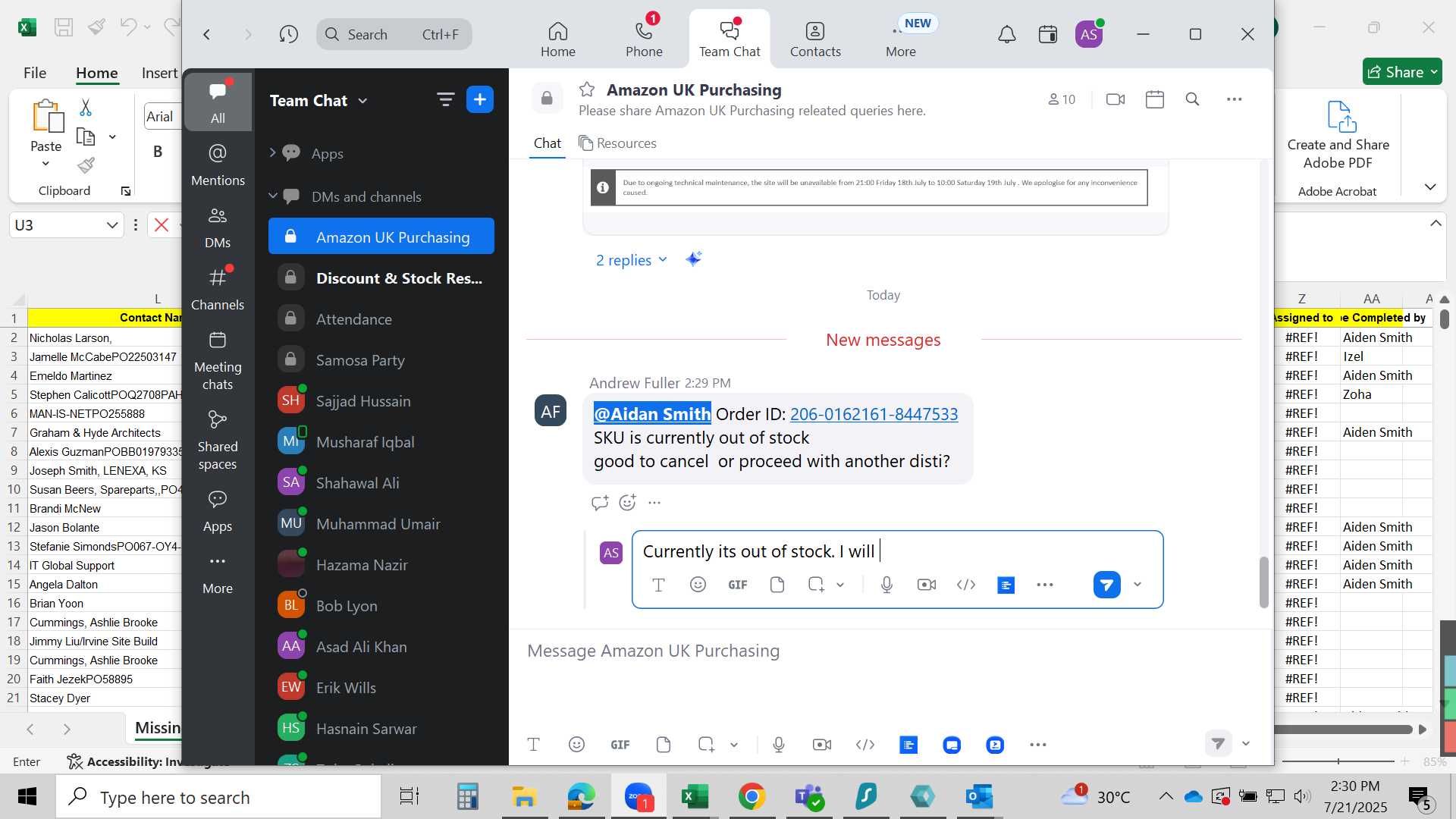The image size is (1456, 819).
Task: Open chat with Bob Lyon
Action: pyautogui.click(x=381, y=606)
